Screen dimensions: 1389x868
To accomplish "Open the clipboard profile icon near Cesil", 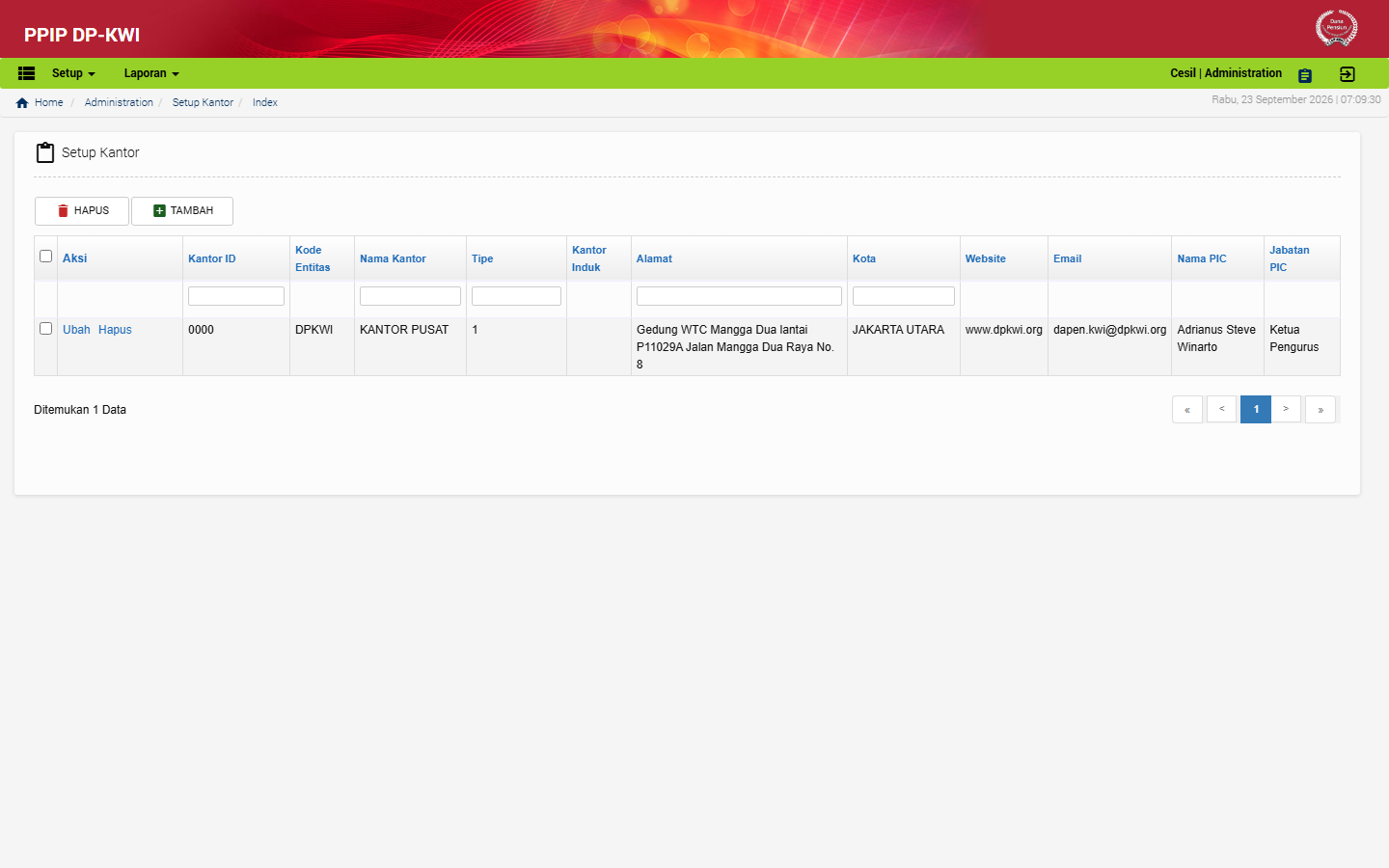I will click(1305, 75).
